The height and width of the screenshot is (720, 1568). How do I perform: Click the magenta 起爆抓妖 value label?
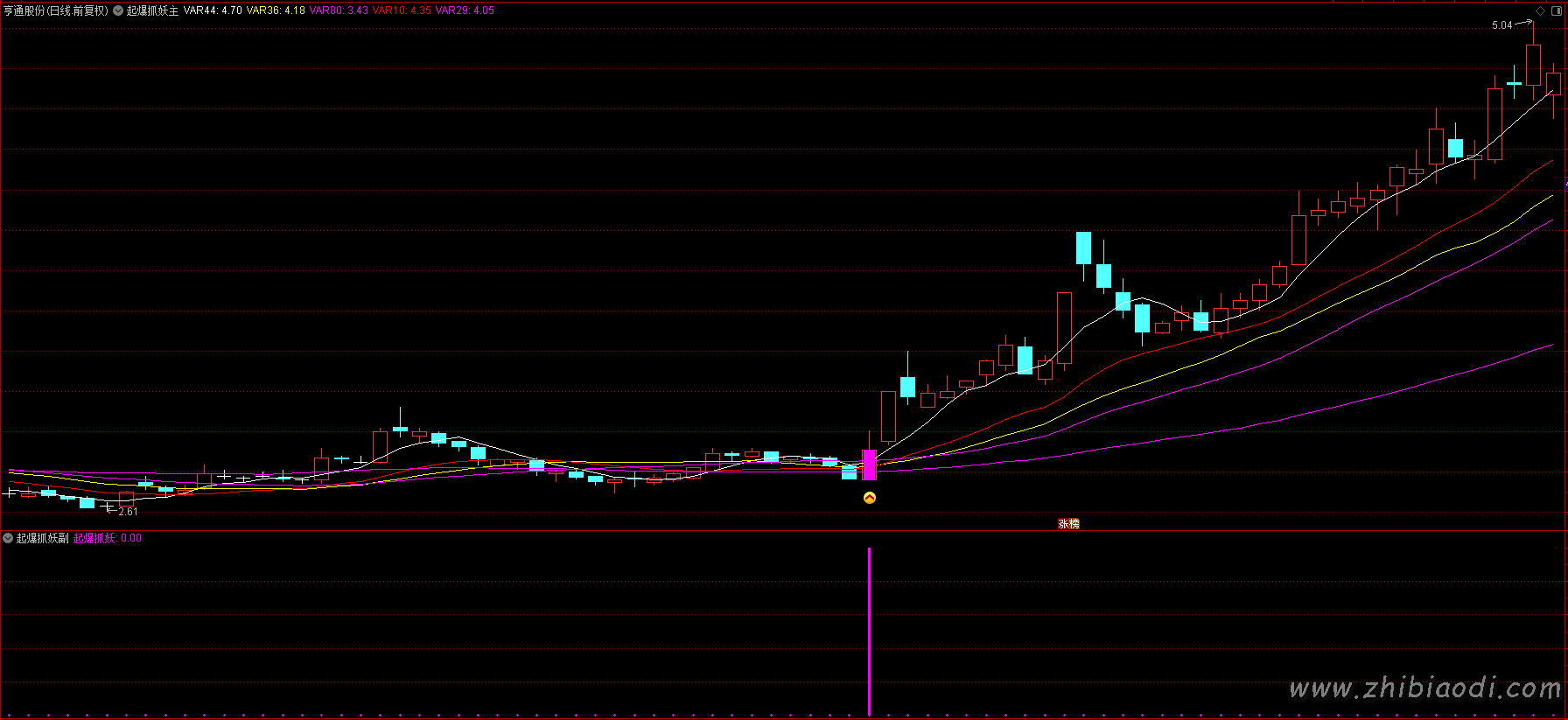[x=107, y=538]
